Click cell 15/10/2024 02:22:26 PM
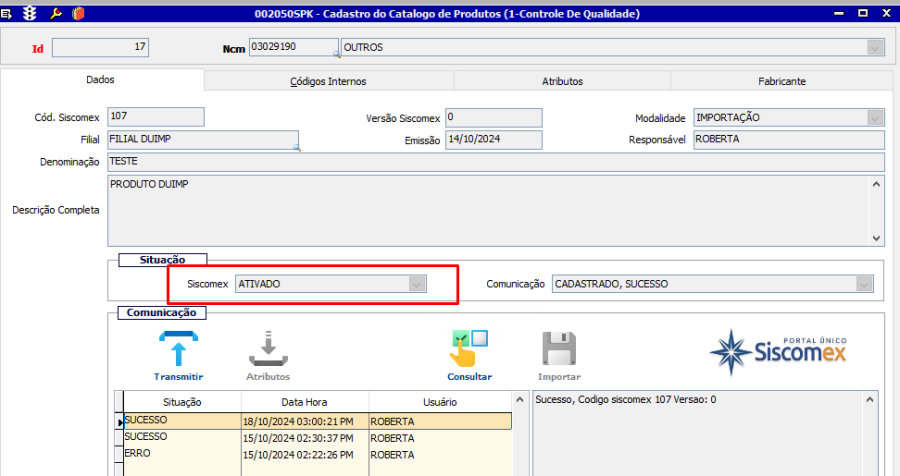900x476 pixels. (x=305, y=455)
